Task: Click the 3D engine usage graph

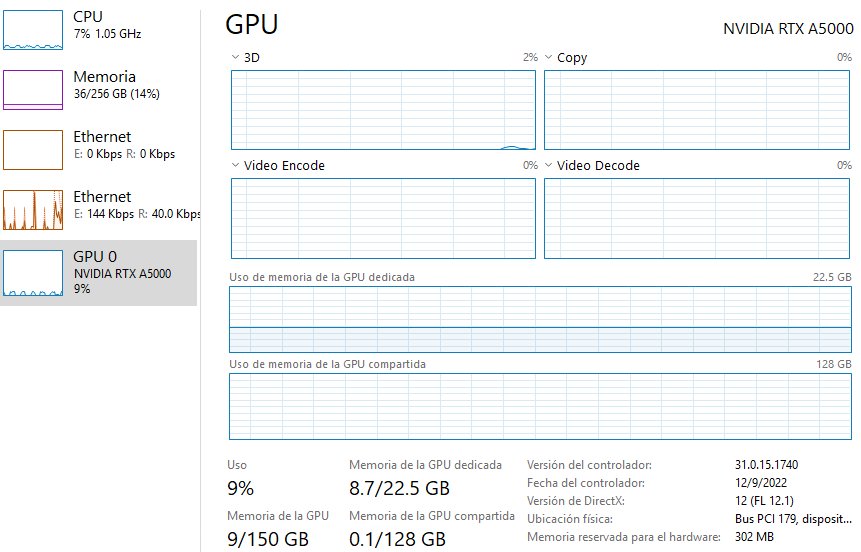Action: (x=384, y=110)
